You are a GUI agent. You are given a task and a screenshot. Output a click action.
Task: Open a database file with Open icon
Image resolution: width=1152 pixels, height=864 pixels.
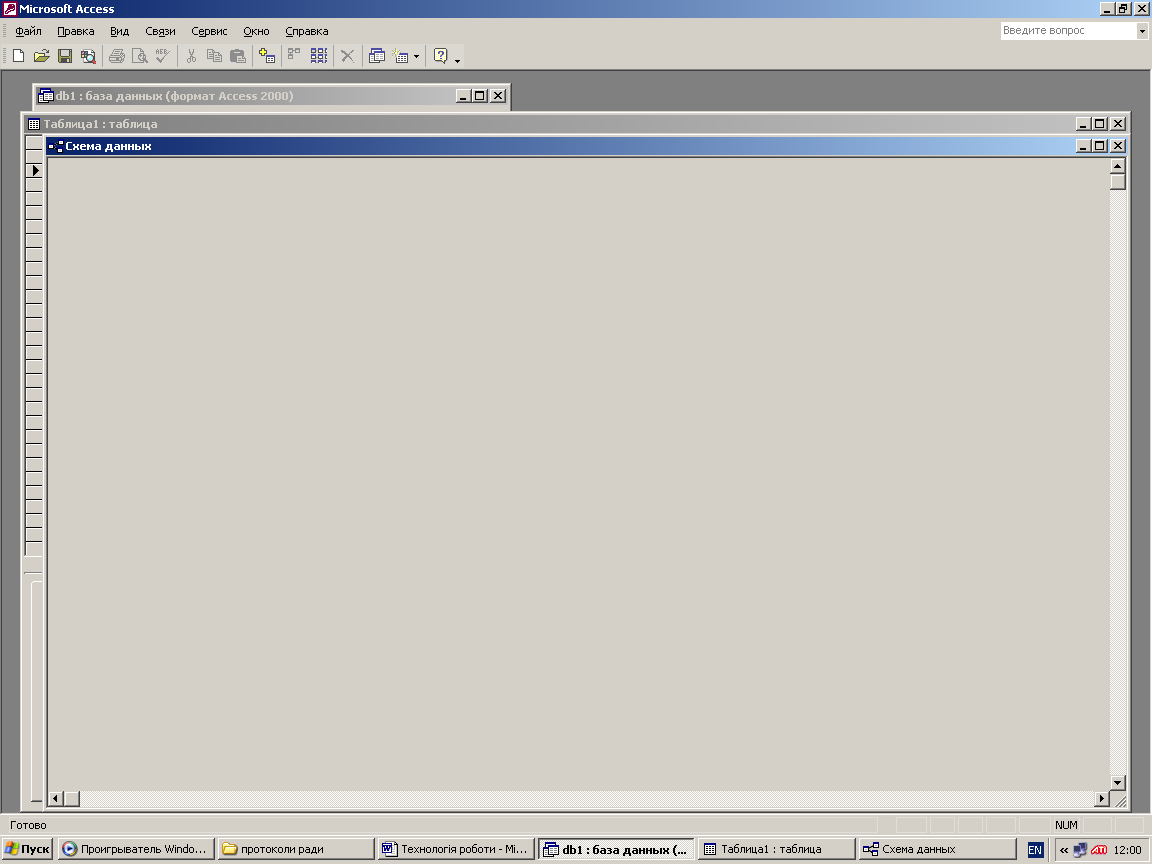coord(42,56)
